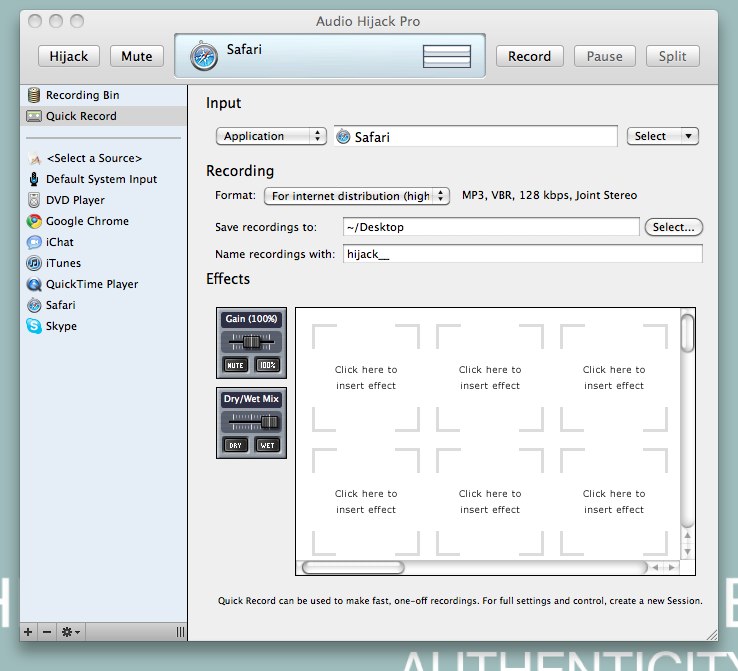
Task: Click the large Safari icon in header display
Action: pyautogui.click(x=204, y=56)
